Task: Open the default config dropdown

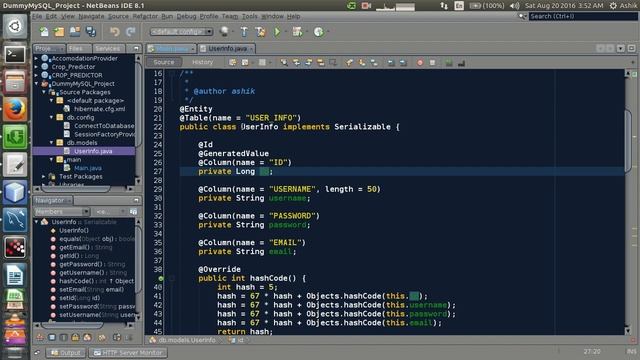Action: pyautogui.click(x=181, y=31)
